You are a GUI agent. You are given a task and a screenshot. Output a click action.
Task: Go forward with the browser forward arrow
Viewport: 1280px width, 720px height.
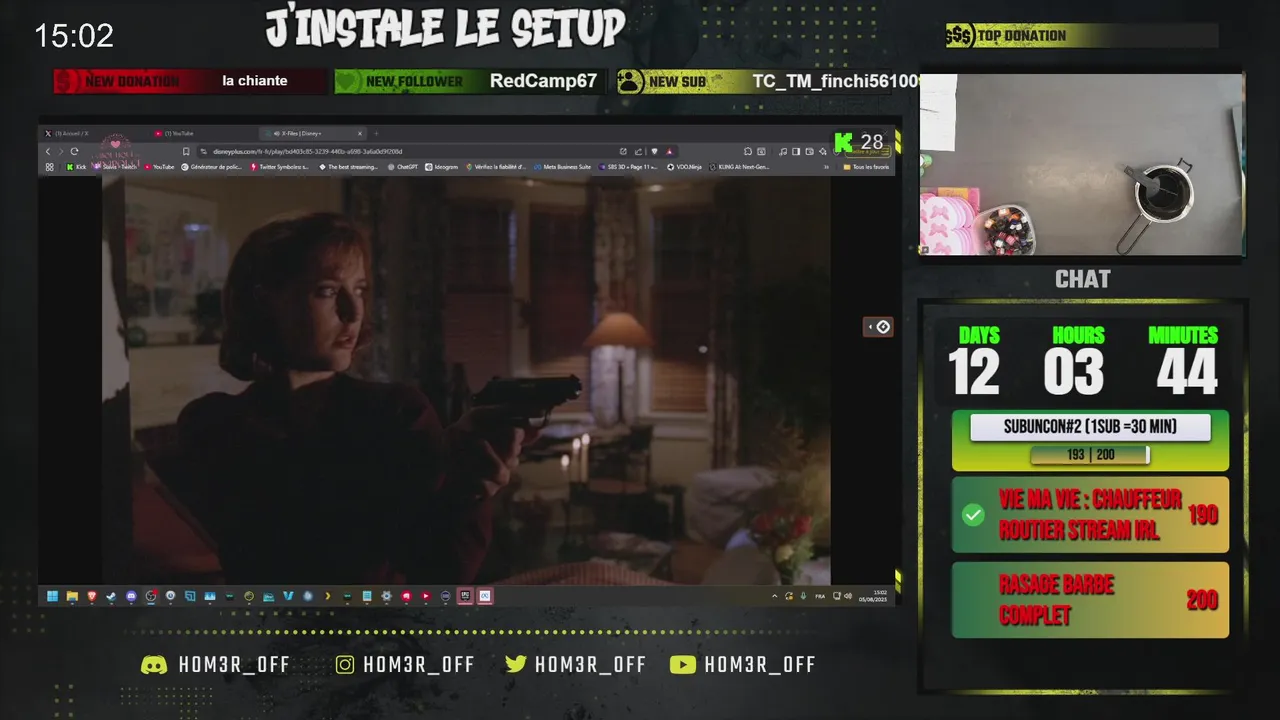coord(60,151)
